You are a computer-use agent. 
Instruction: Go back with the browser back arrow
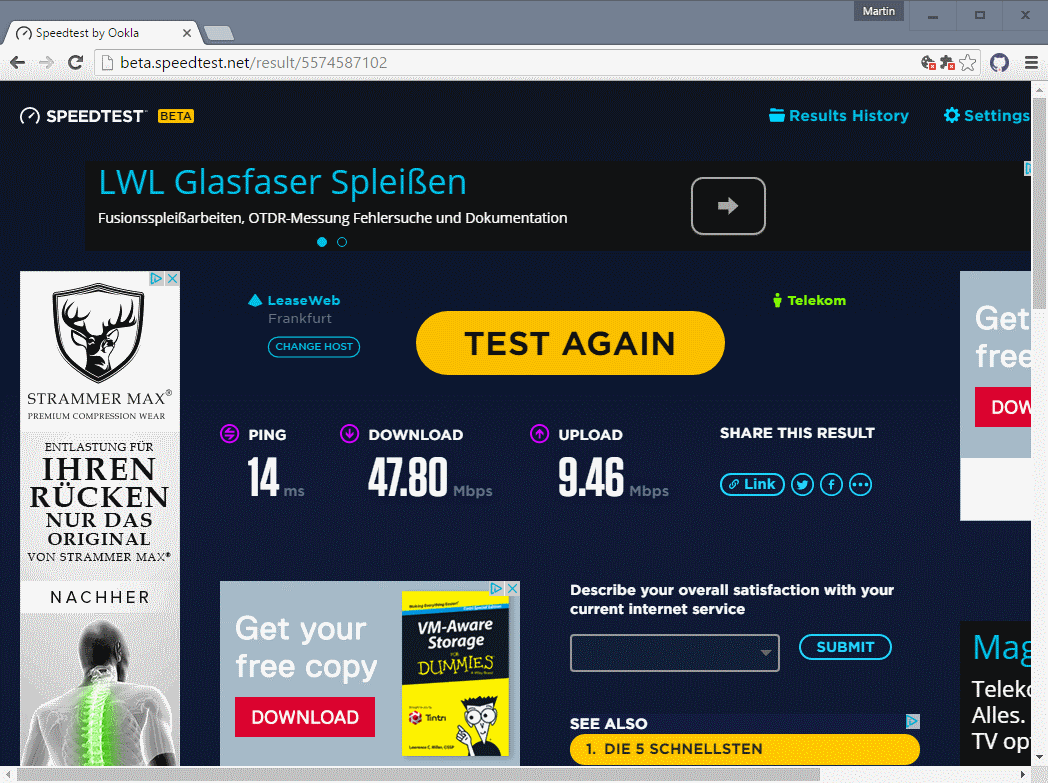point(17,63)
